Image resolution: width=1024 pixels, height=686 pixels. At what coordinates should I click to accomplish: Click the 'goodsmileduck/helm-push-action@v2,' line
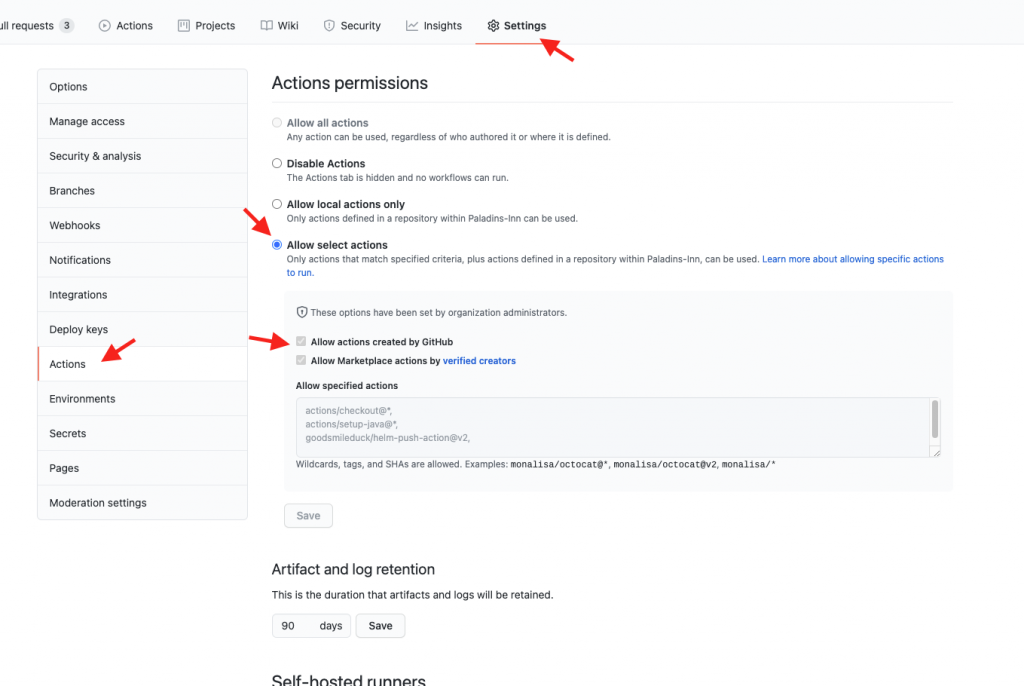click(x=387, y=438)
